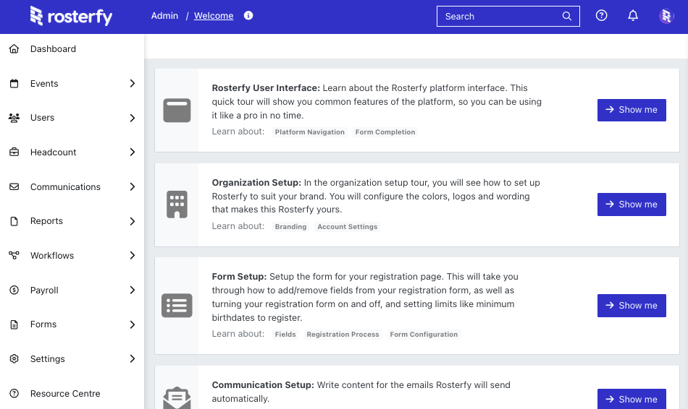Click the Form Completion tag
688x409 pixels.
click(x=385, y=132)
